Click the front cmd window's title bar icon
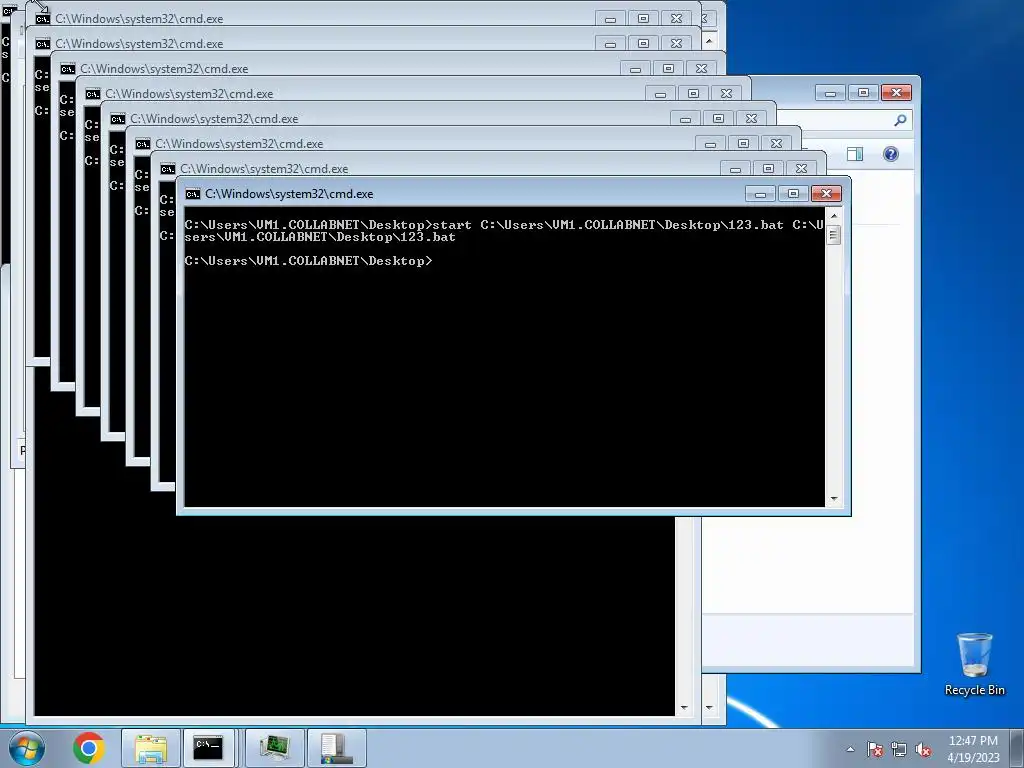Viewport: 1024px width, 768px height. coord(193,194)
